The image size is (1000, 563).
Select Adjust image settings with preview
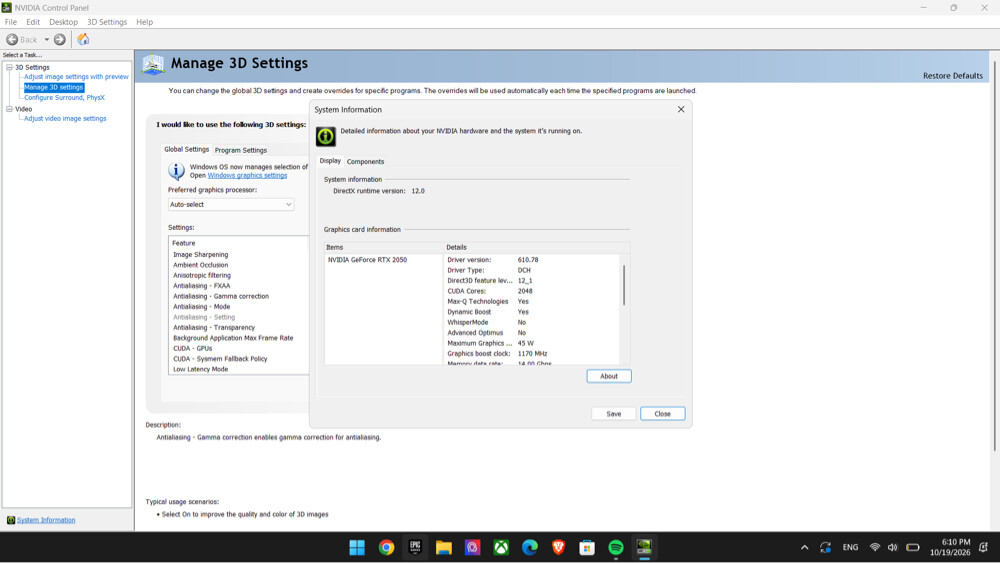point(77,77)
